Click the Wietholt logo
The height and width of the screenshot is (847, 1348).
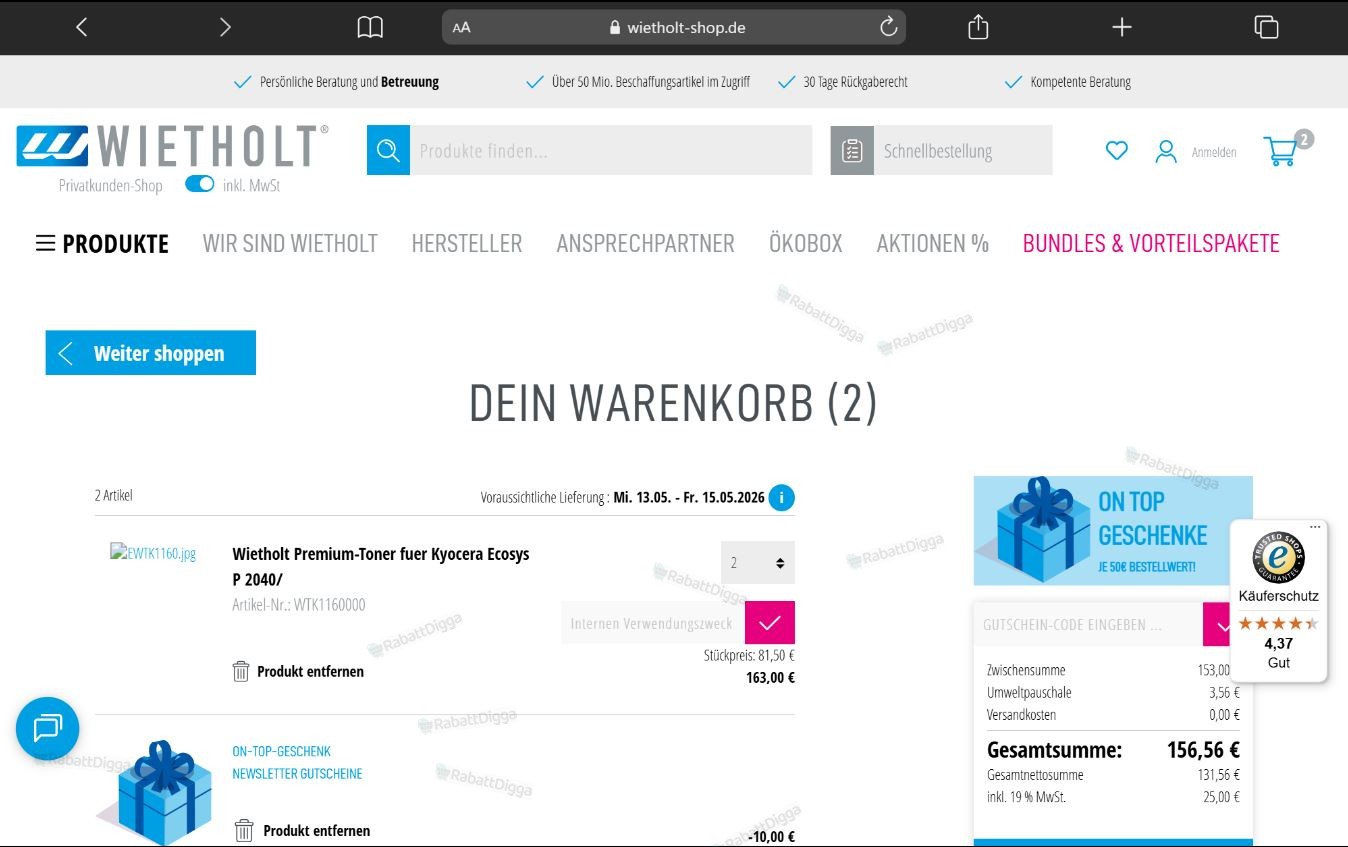coord(172,146)
